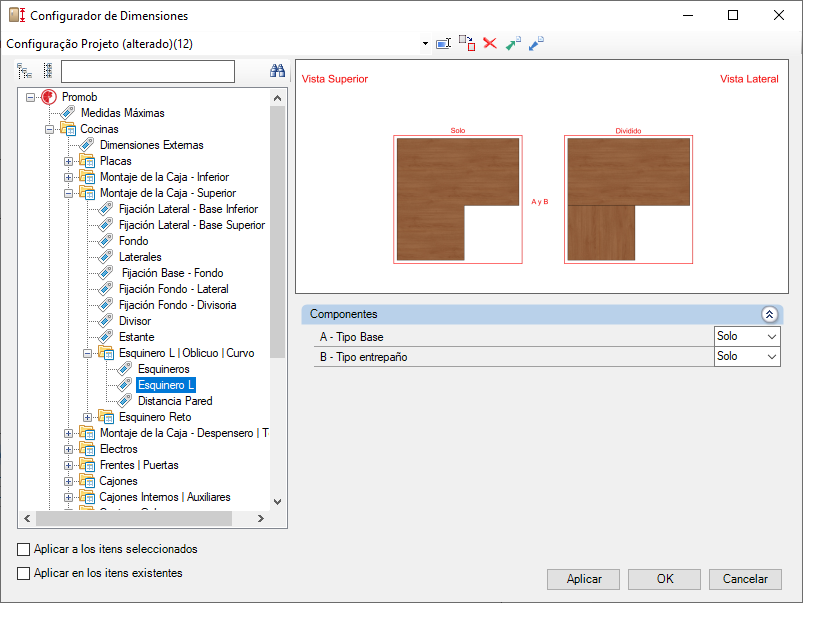The image size is (817, 618).
Task: Select the highlighted Esquinero L item
Action: [x=166, y=385]
